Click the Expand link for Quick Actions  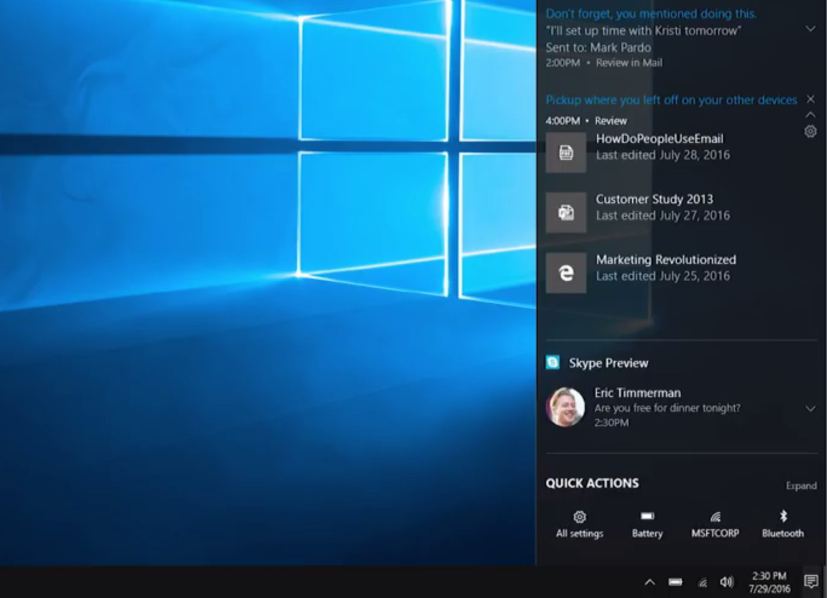click(x=800, y=486)
